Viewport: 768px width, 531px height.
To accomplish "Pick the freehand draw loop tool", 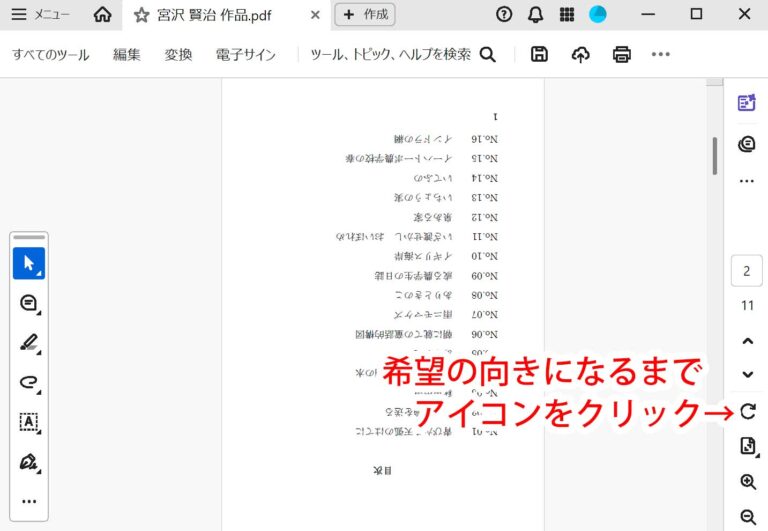I will pyautogui.click(x=29, y=382).
